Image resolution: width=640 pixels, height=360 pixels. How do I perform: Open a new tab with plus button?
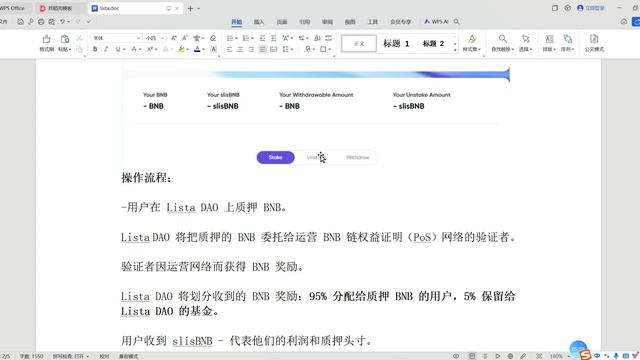pyautogui.click(x=190, y=8)
